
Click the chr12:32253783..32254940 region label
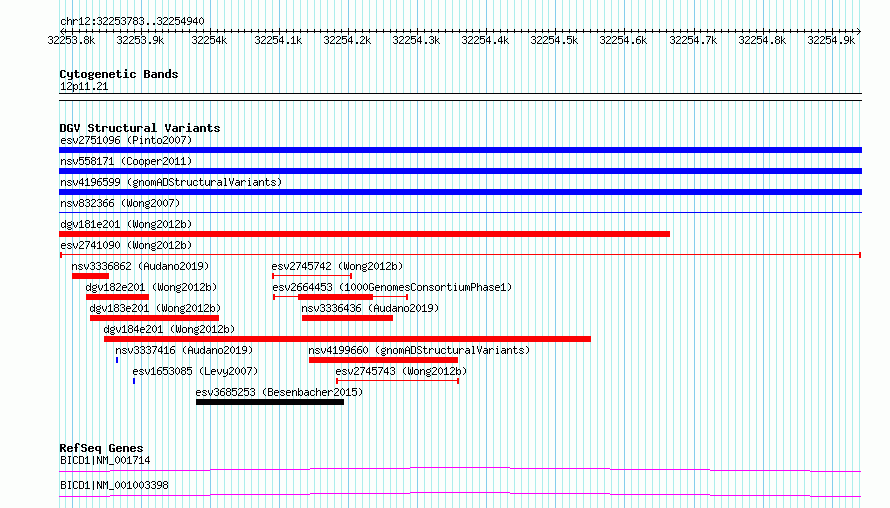[x=132, y=21]
